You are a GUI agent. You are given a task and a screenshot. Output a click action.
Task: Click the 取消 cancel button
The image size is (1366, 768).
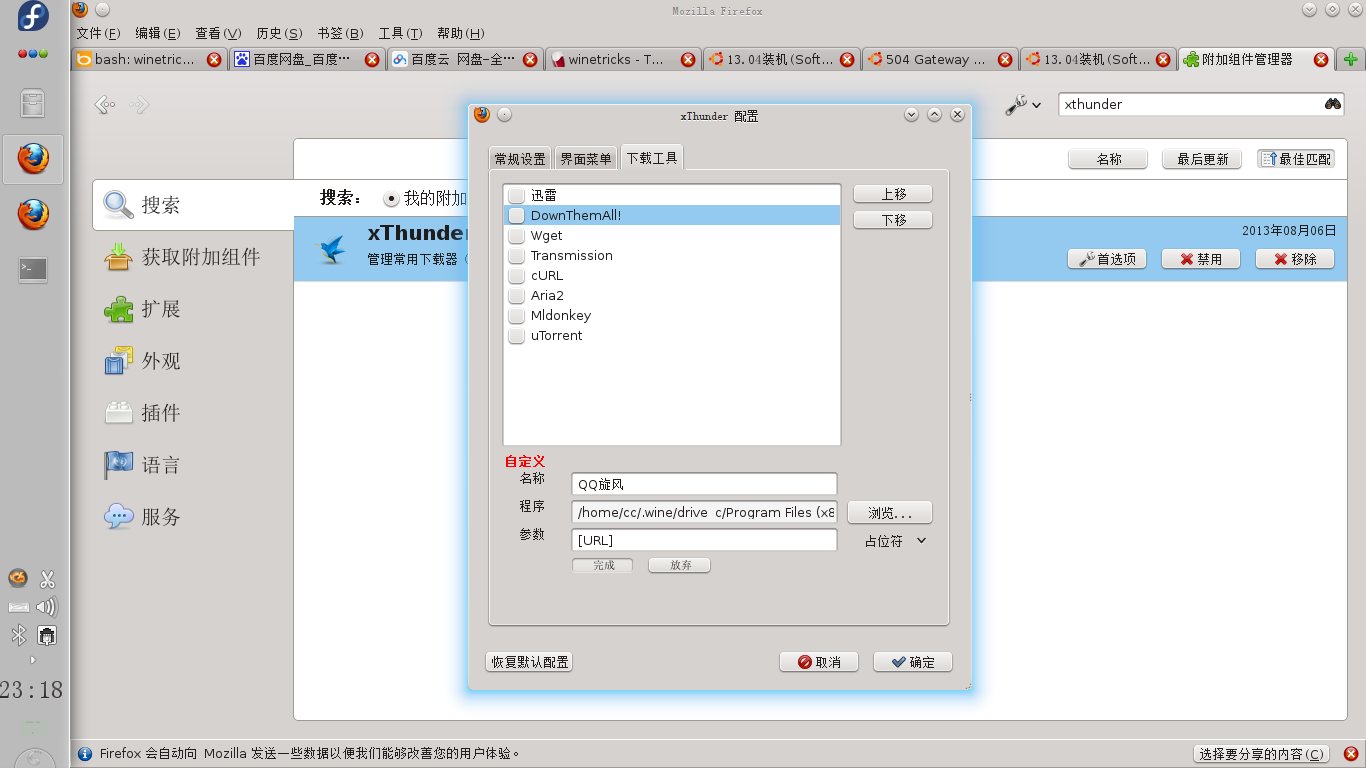coord(819,662)
